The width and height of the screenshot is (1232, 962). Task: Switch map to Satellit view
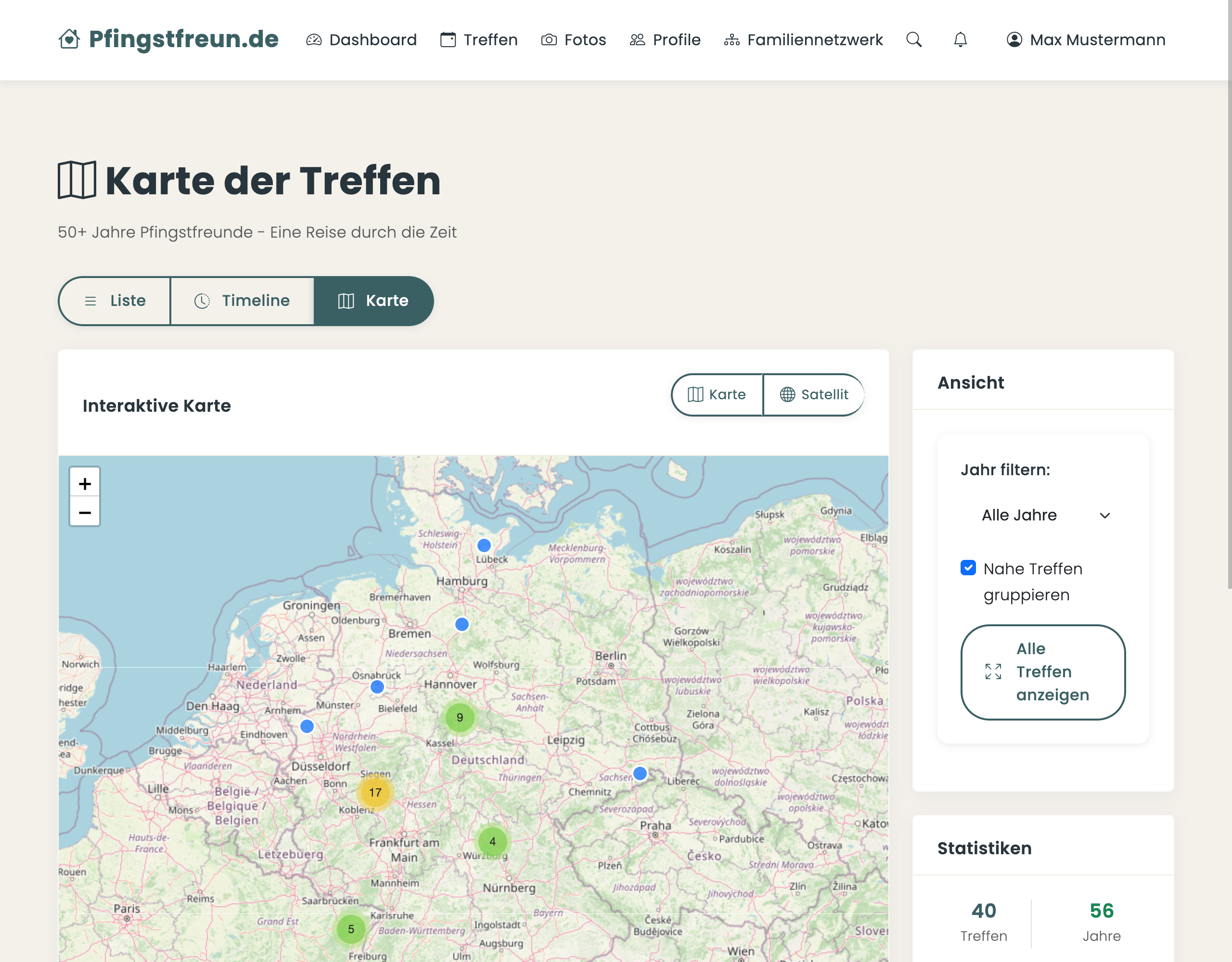point(813,394)
